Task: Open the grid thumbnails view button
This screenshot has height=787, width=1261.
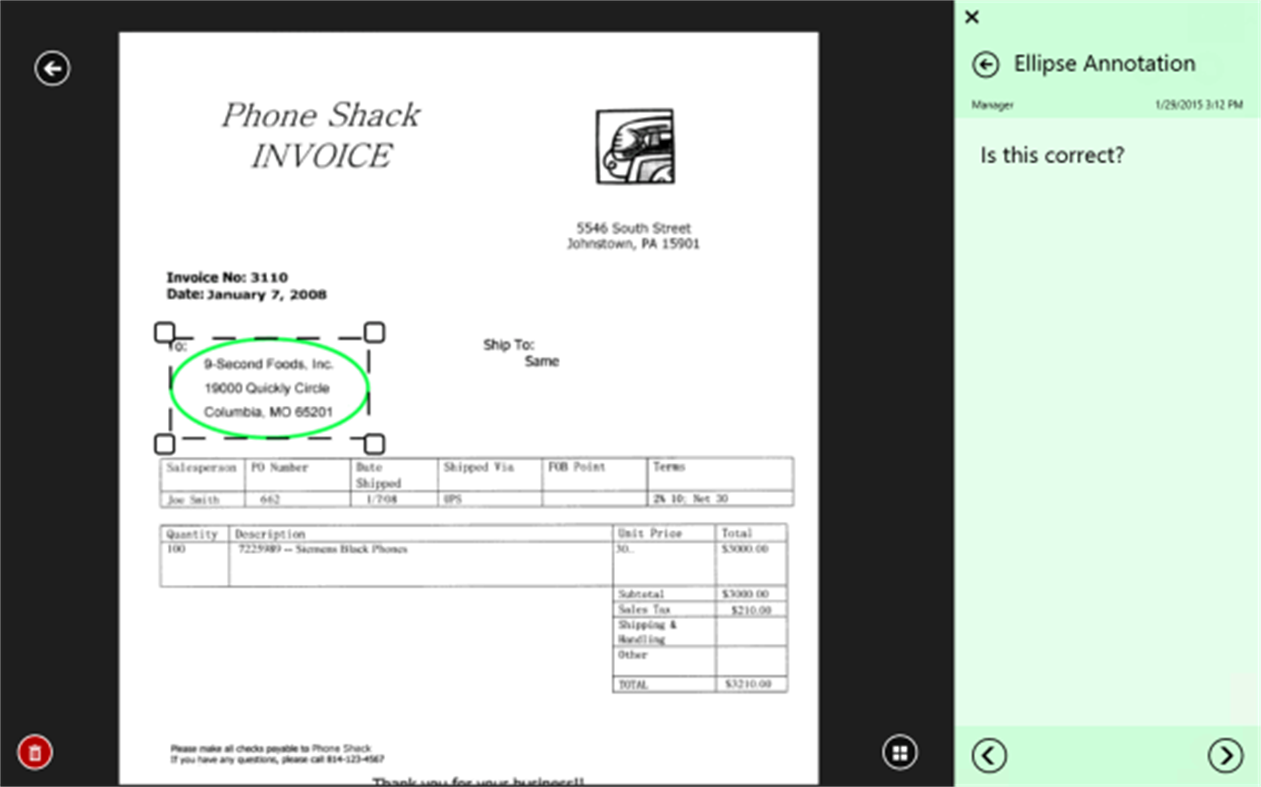Action: coord(900,753)
